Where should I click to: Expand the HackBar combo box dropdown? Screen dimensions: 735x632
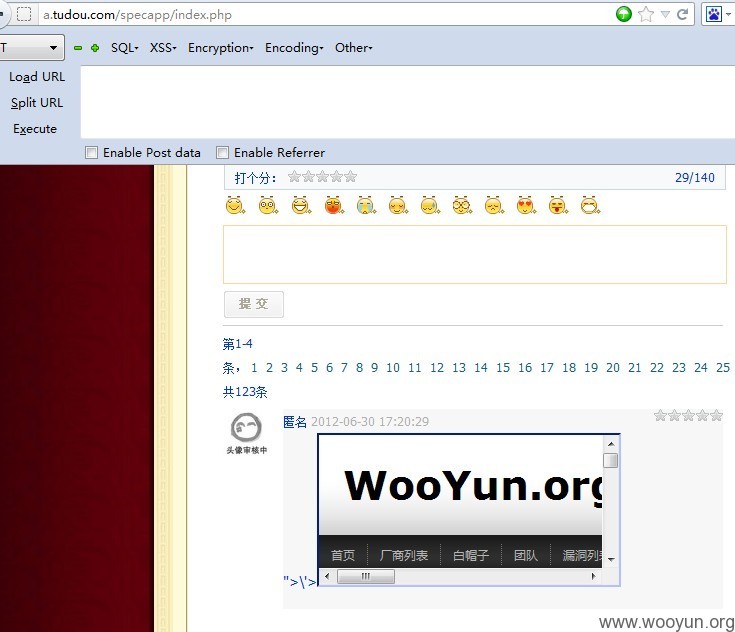coord(53,47)
